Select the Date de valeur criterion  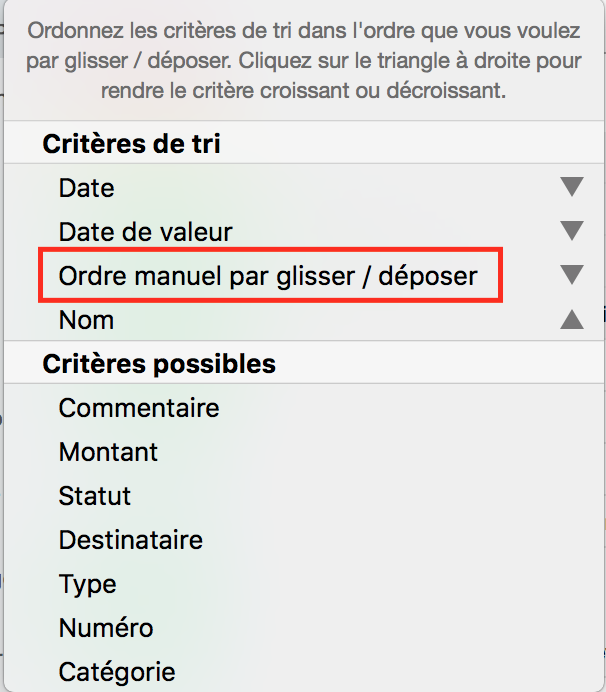point(146,232)
